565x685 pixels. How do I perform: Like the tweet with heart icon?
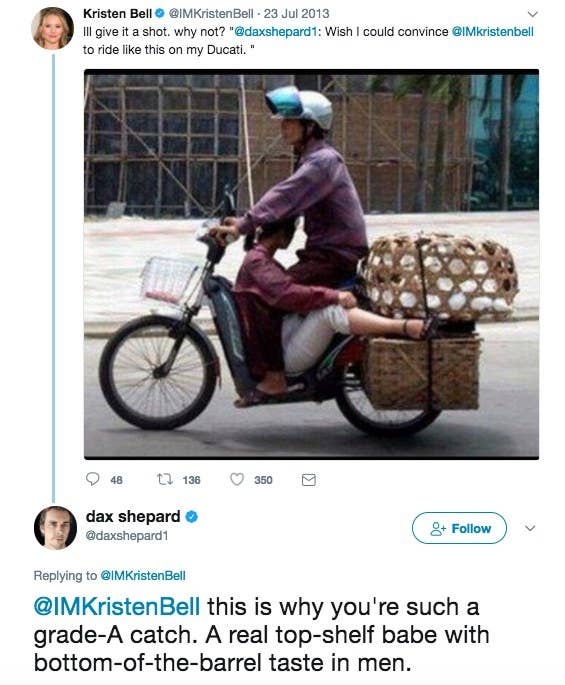pyautogui.click(x=237, y=480)
